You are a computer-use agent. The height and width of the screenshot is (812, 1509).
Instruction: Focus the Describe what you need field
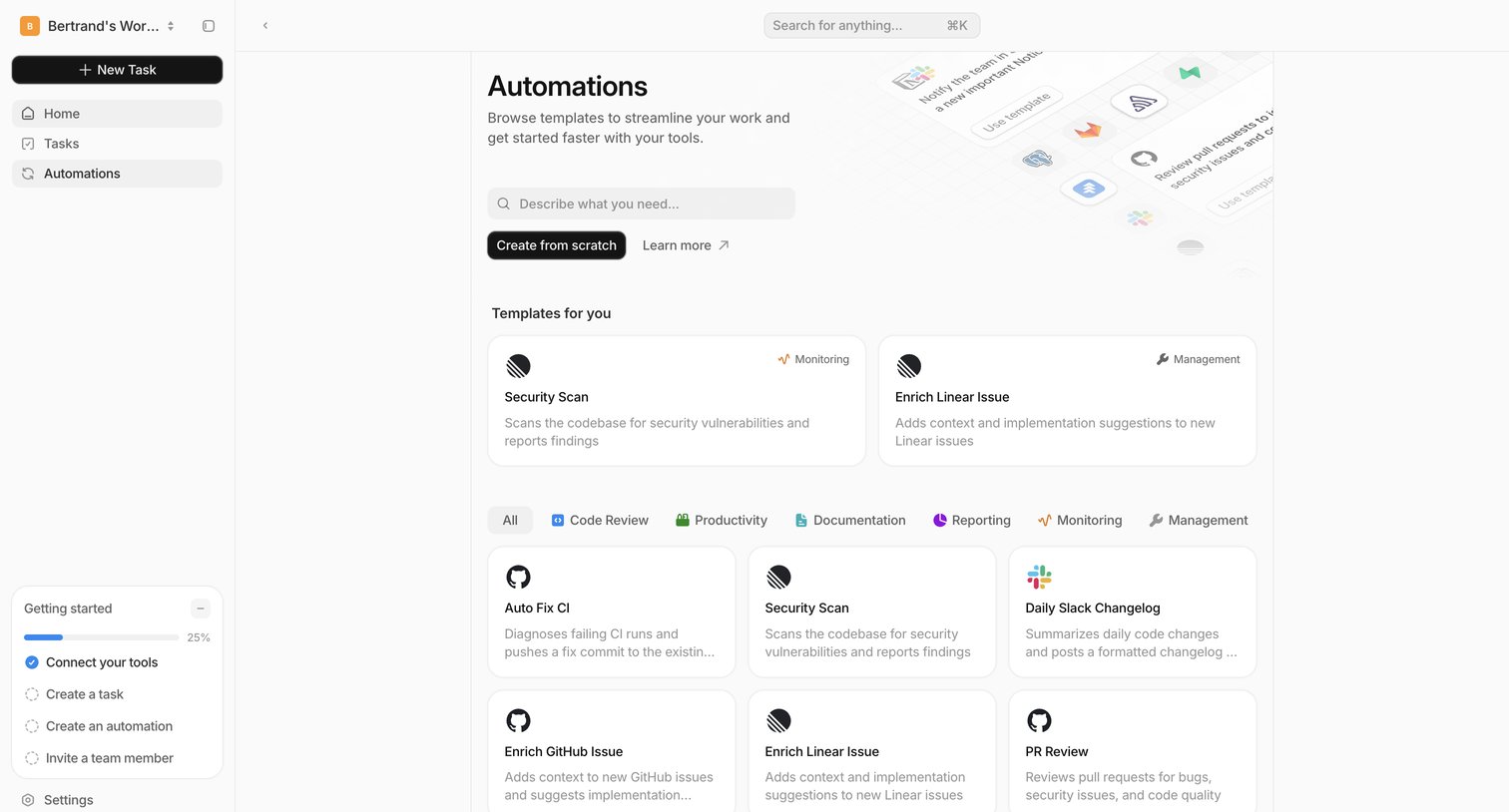click(641, 203)
